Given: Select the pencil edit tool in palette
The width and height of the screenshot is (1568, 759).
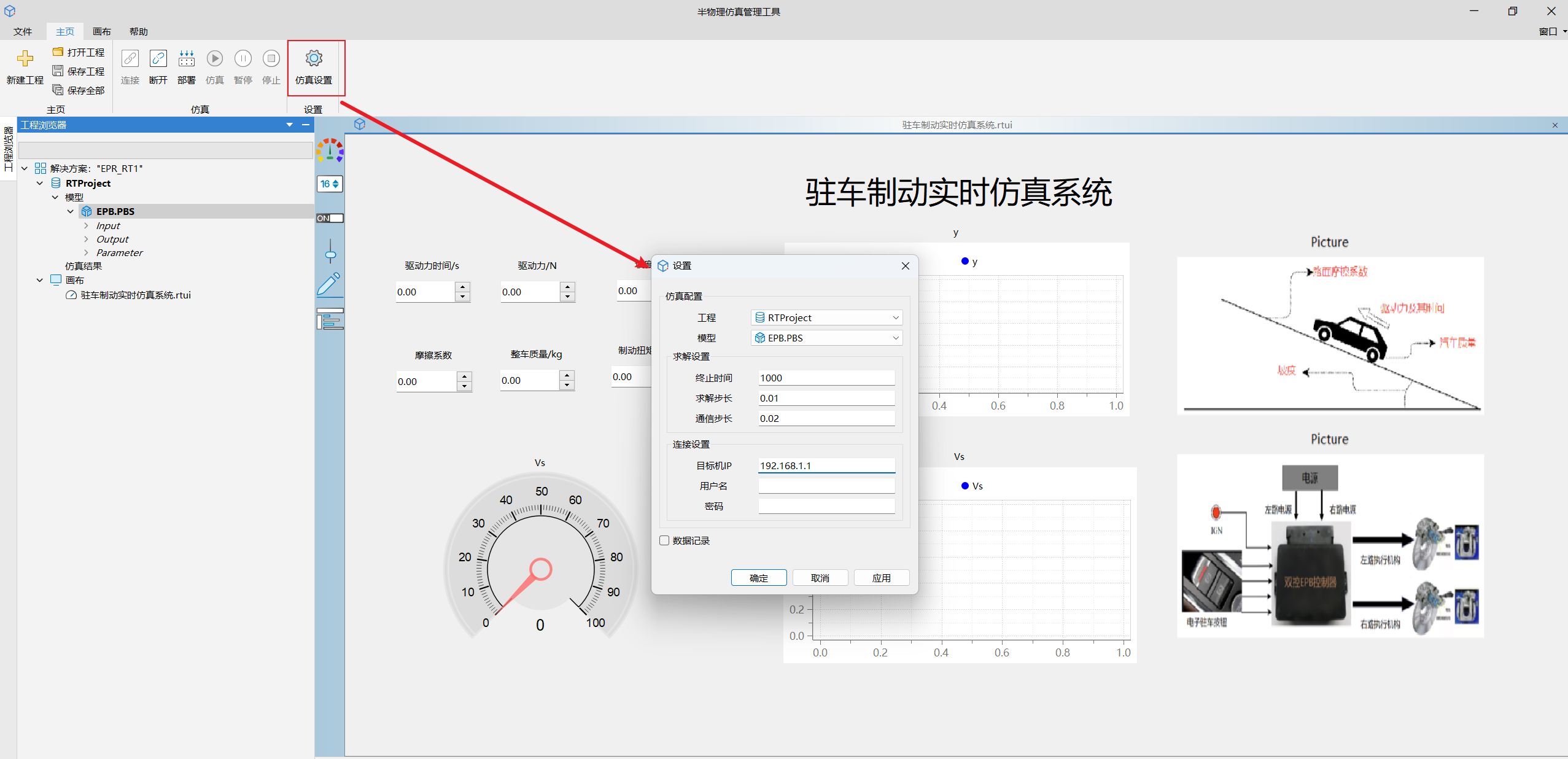Looking at the screenshot, I should coord(330,284).
